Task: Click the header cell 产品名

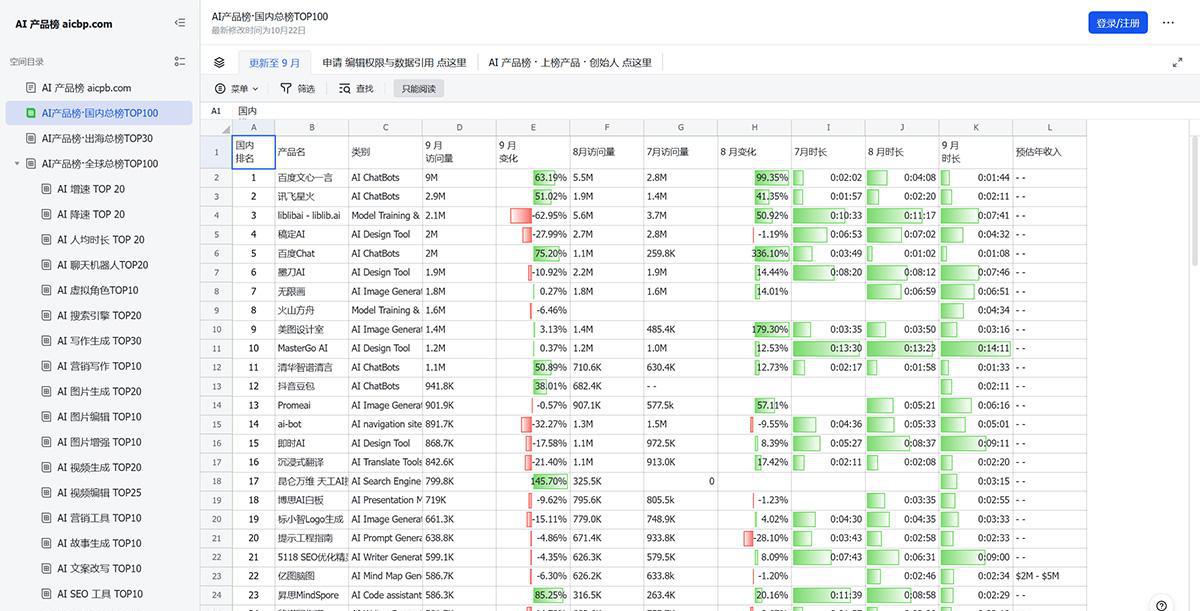Action: pyautogui.click(x=312, y=152)
